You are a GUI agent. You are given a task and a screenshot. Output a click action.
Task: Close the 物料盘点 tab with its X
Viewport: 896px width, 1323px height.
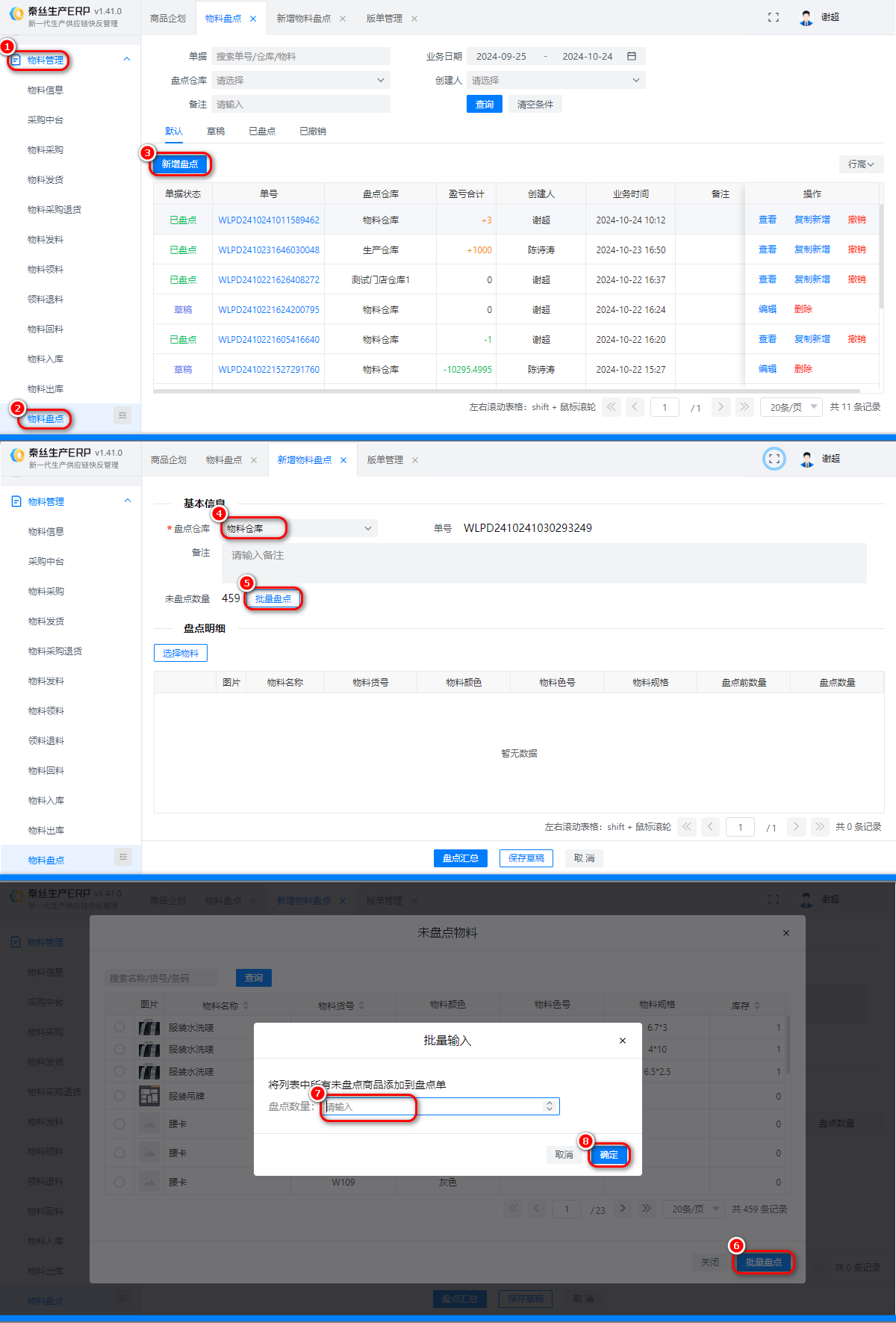253,19
